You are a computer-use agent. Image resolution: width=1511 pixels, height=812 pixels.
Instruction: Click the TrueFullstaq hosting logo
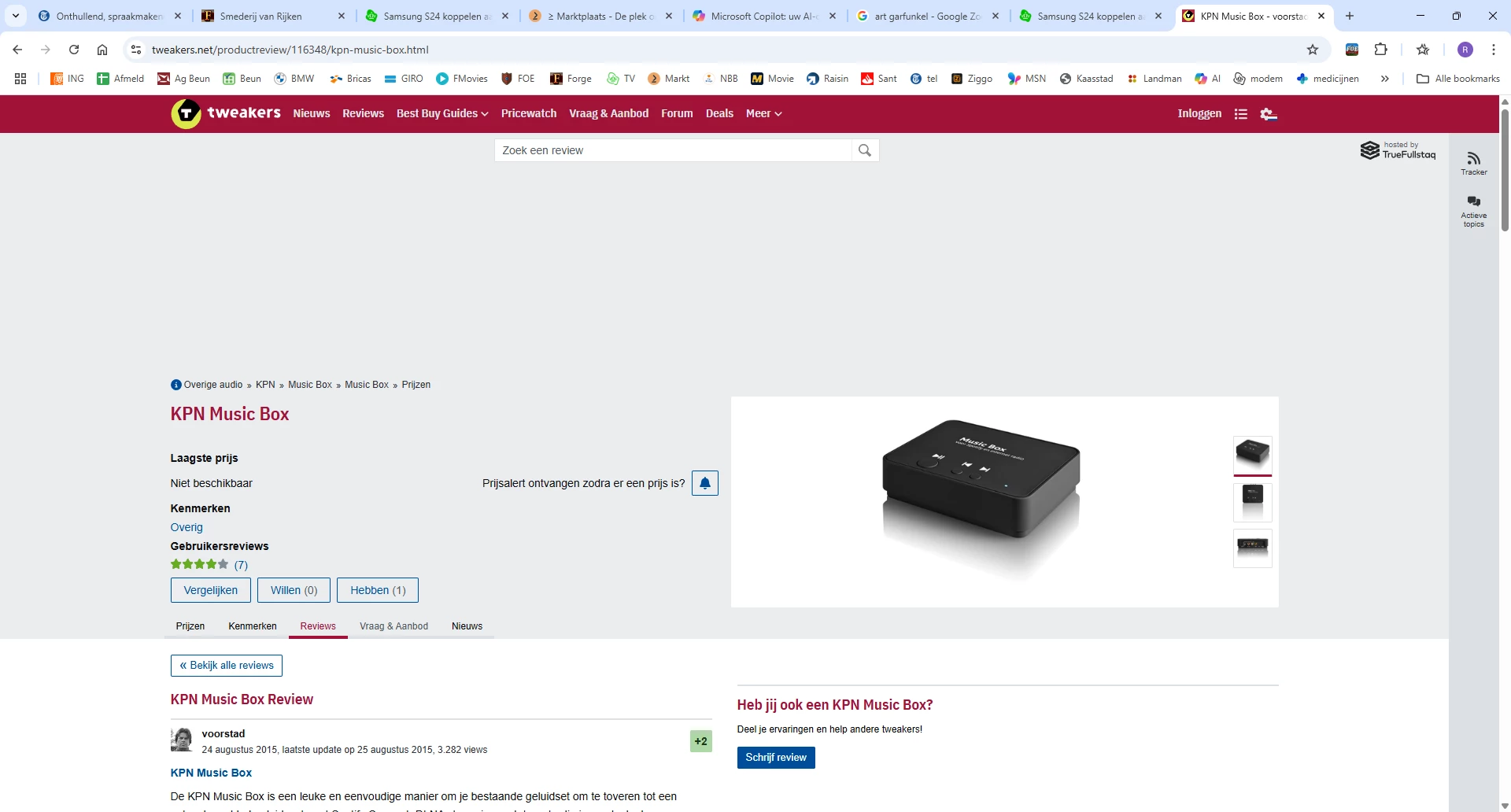(x=1398, y=150)
